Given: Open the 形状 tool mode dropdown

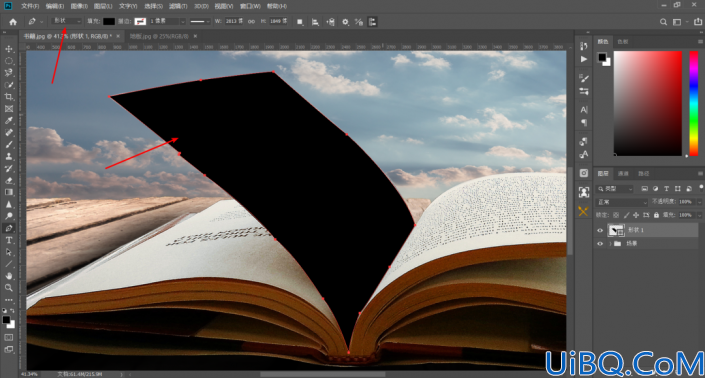Looking at the screenshot, I should click(66, 21).
